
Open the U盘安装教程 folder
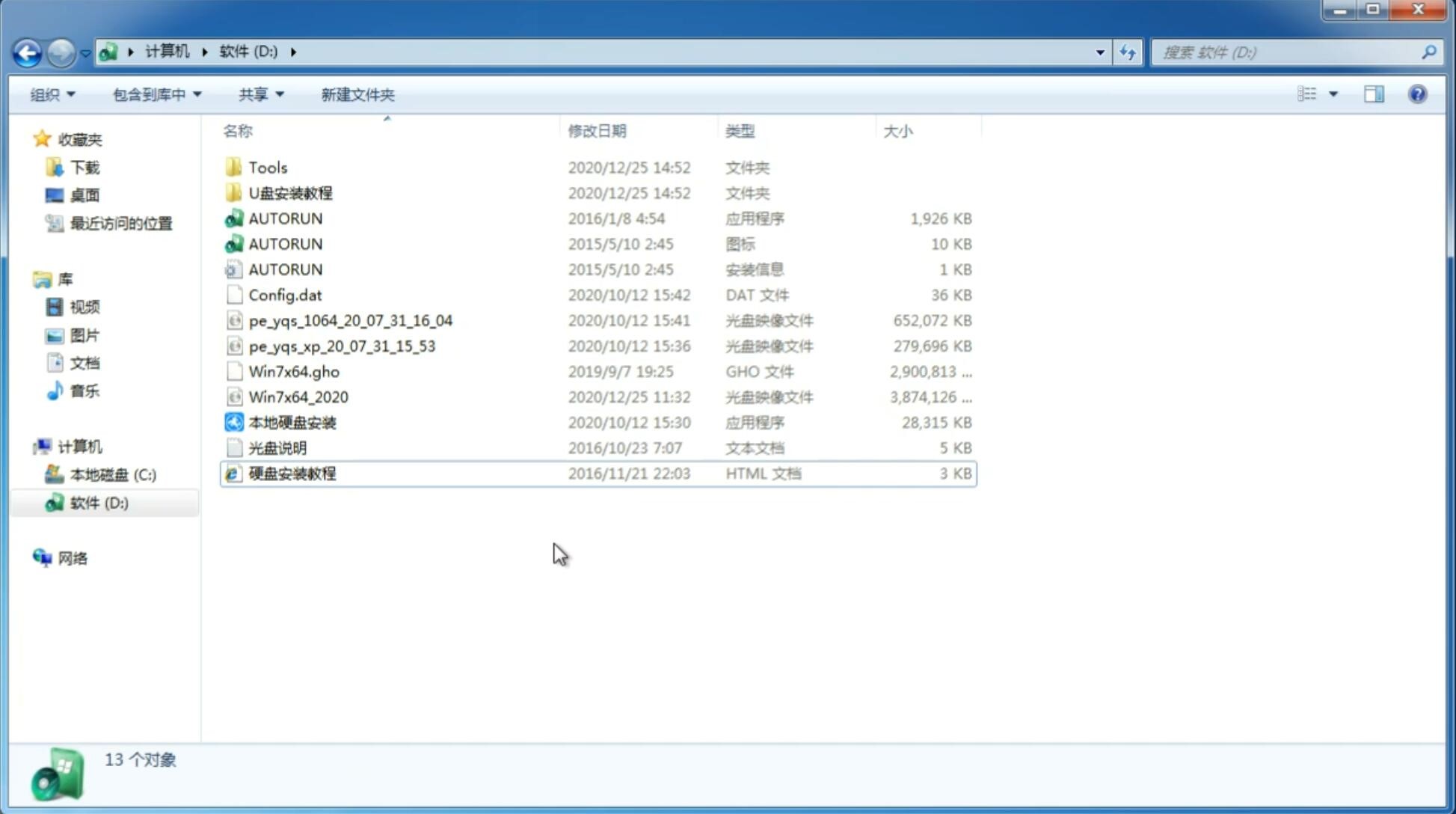291,193
